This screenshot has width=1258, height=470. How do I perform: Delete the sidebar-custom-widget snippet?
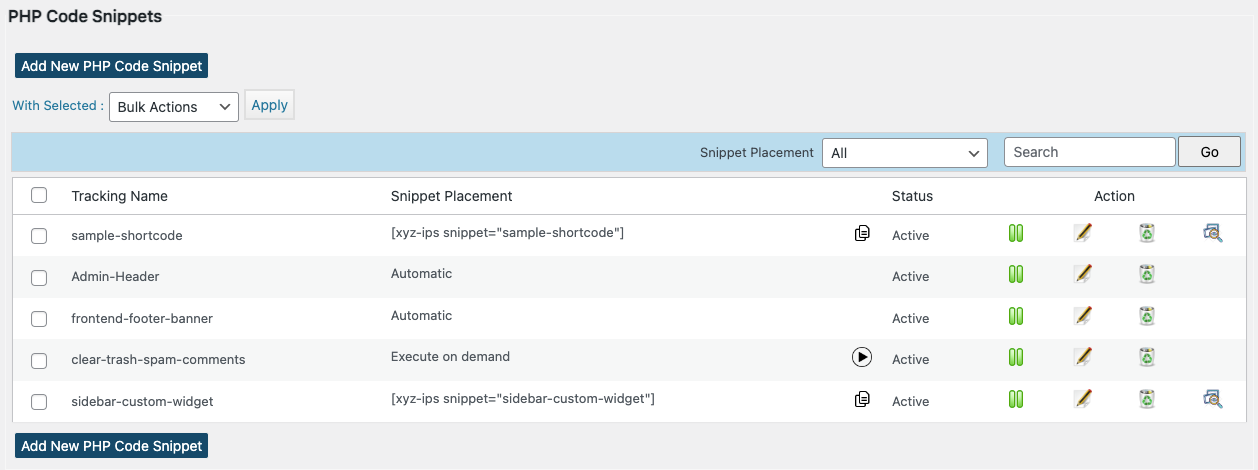click(1147, 399)
